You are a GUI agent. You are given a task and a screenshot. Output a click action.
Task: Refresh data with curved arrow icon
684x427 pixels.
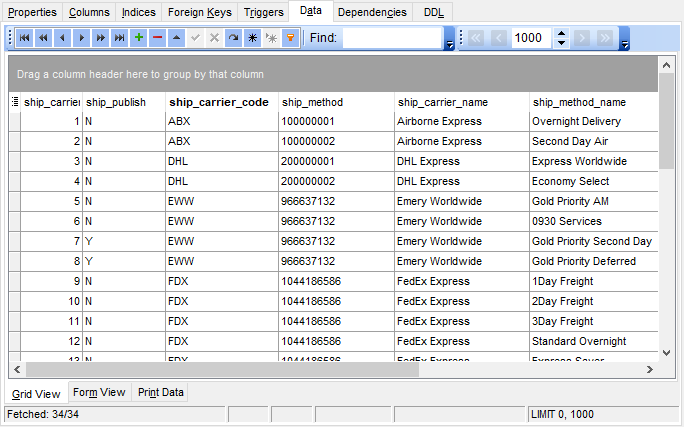[233, 38]
